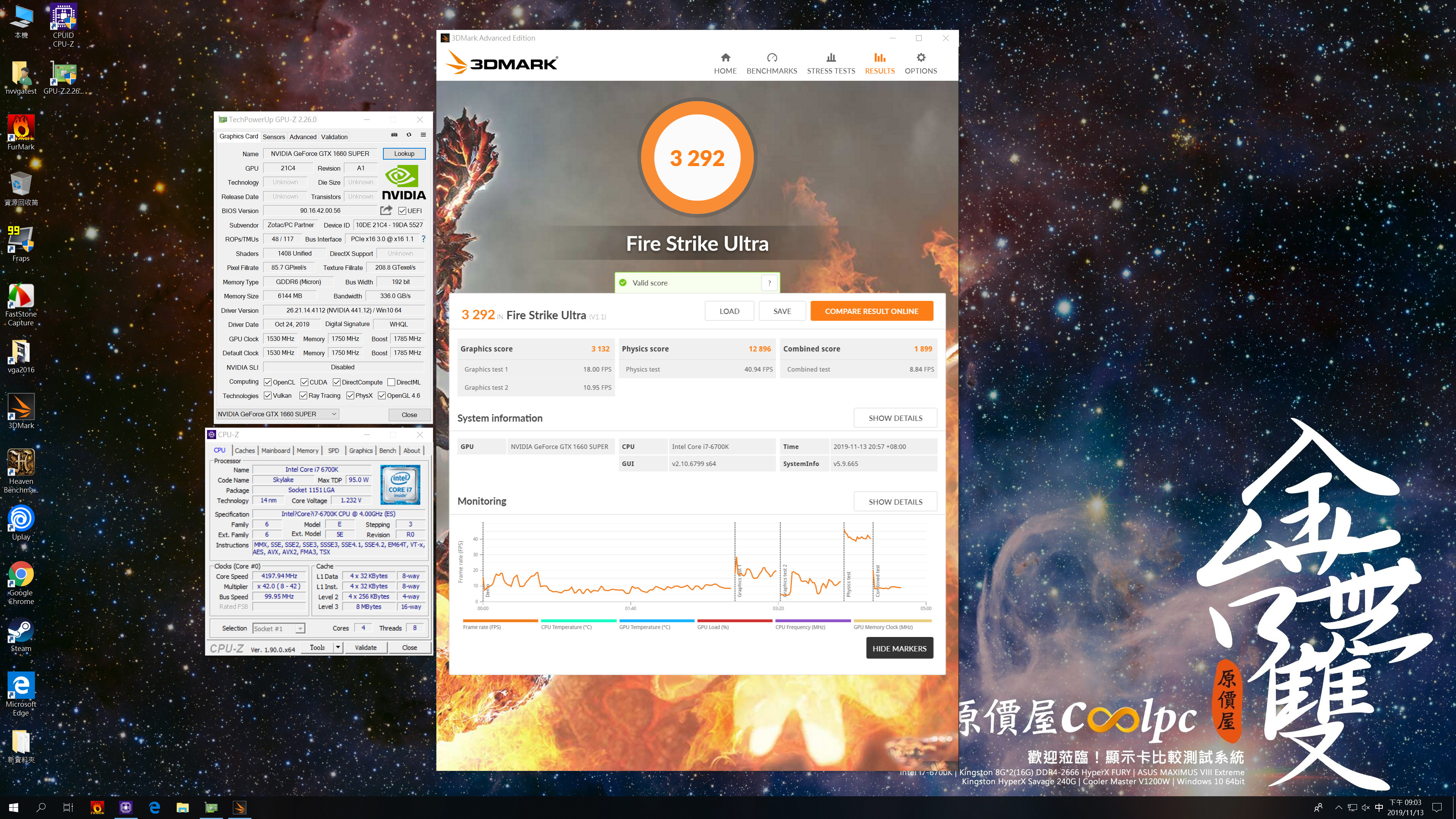Image resolution: width=1456 pixels, height=819 pixels.
Task: Open the nvvgatest folder on desktop
Action: pos(21,78)
